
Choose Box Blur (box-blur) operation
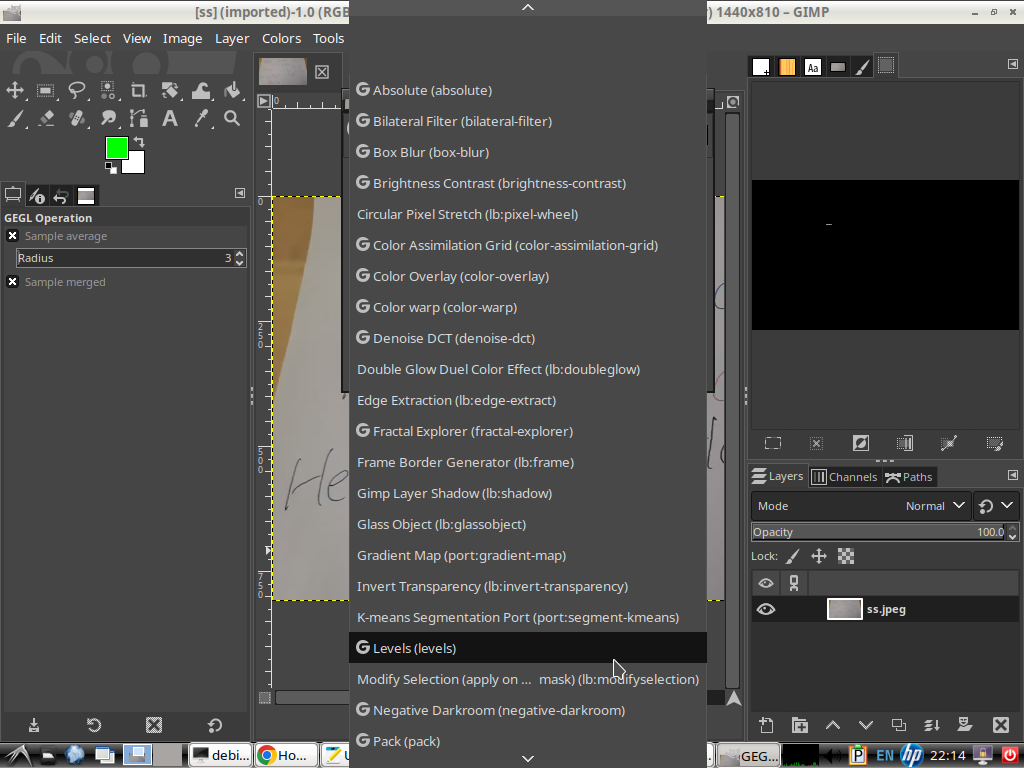(x=528, y=152)
